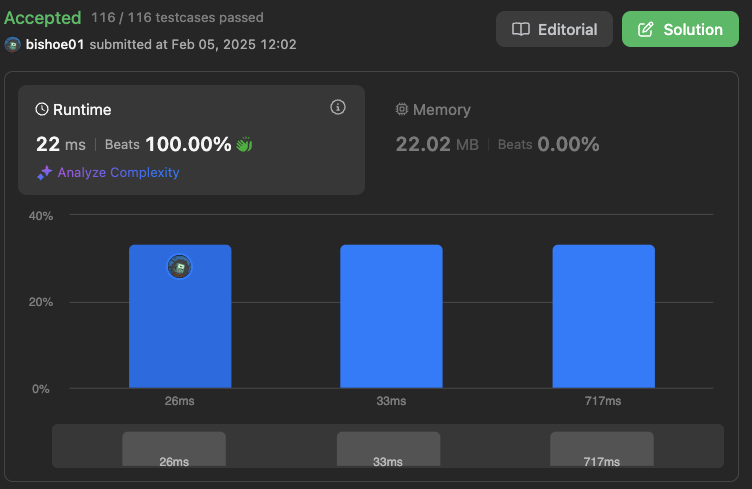
Task: Select the 33ms gray range slider bar
Action: (388, 449)
